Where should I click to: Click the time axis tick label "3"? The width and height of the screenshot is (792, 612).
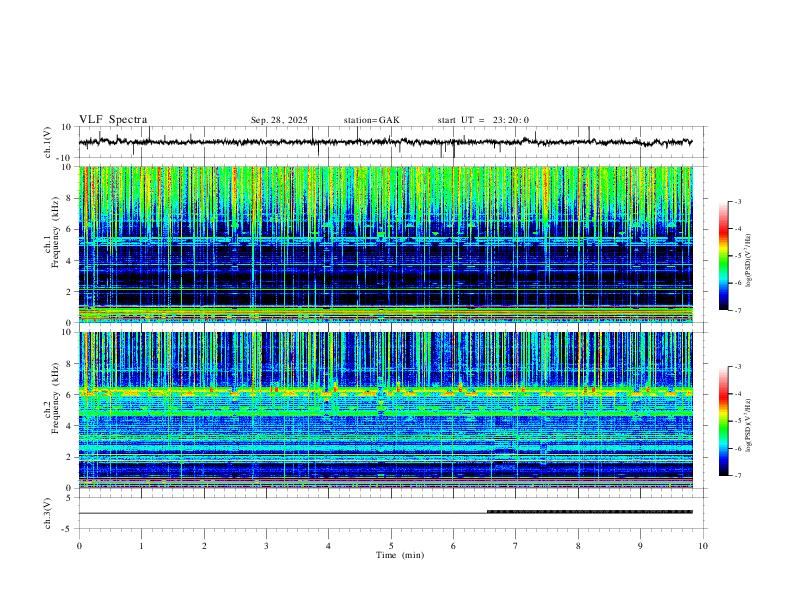[266, 546]
